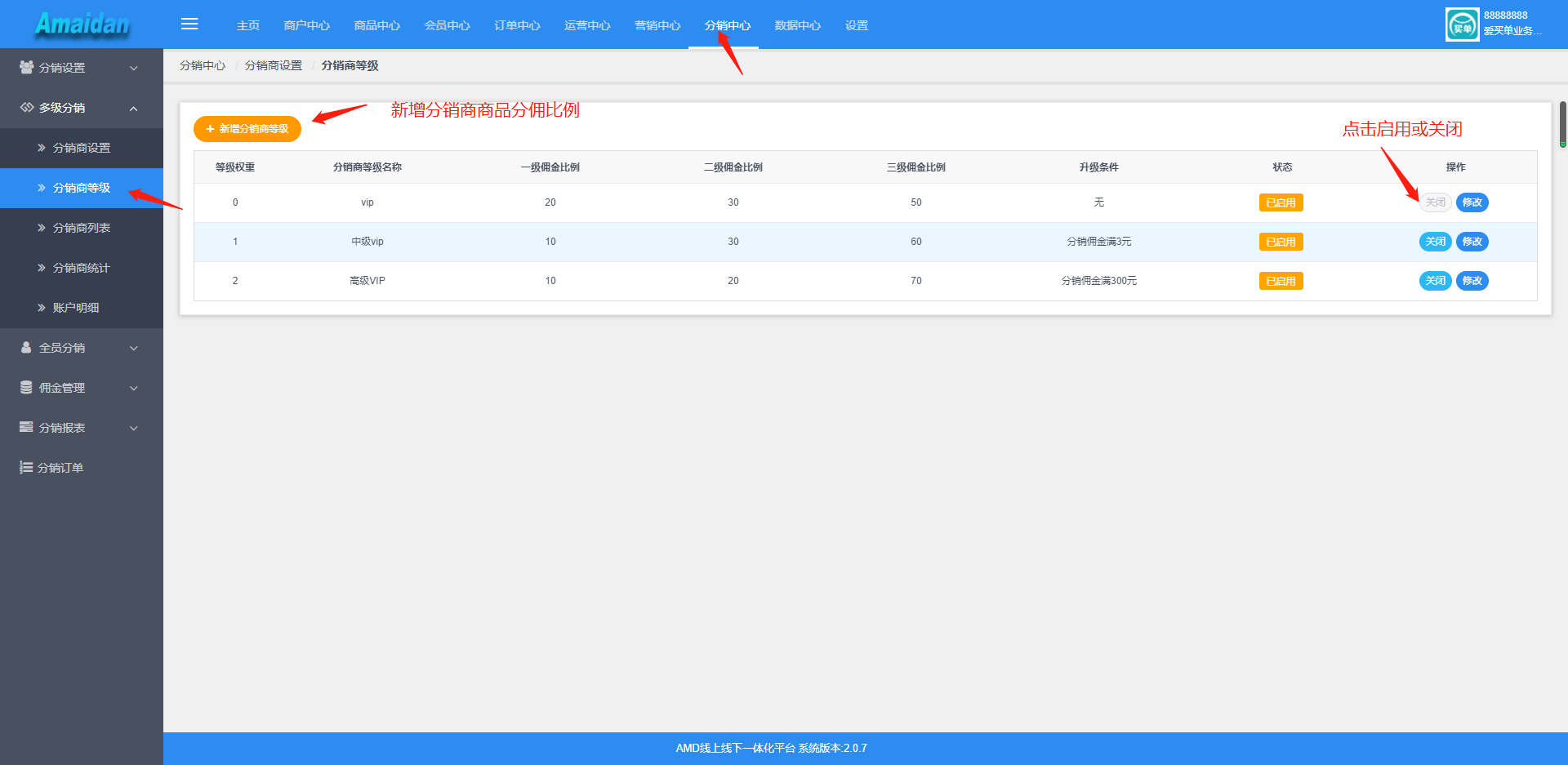The height and width of the screenshot is (765, 1568).
Task: Click the 佣金管理 database icon
Action: tap(26, 387)
